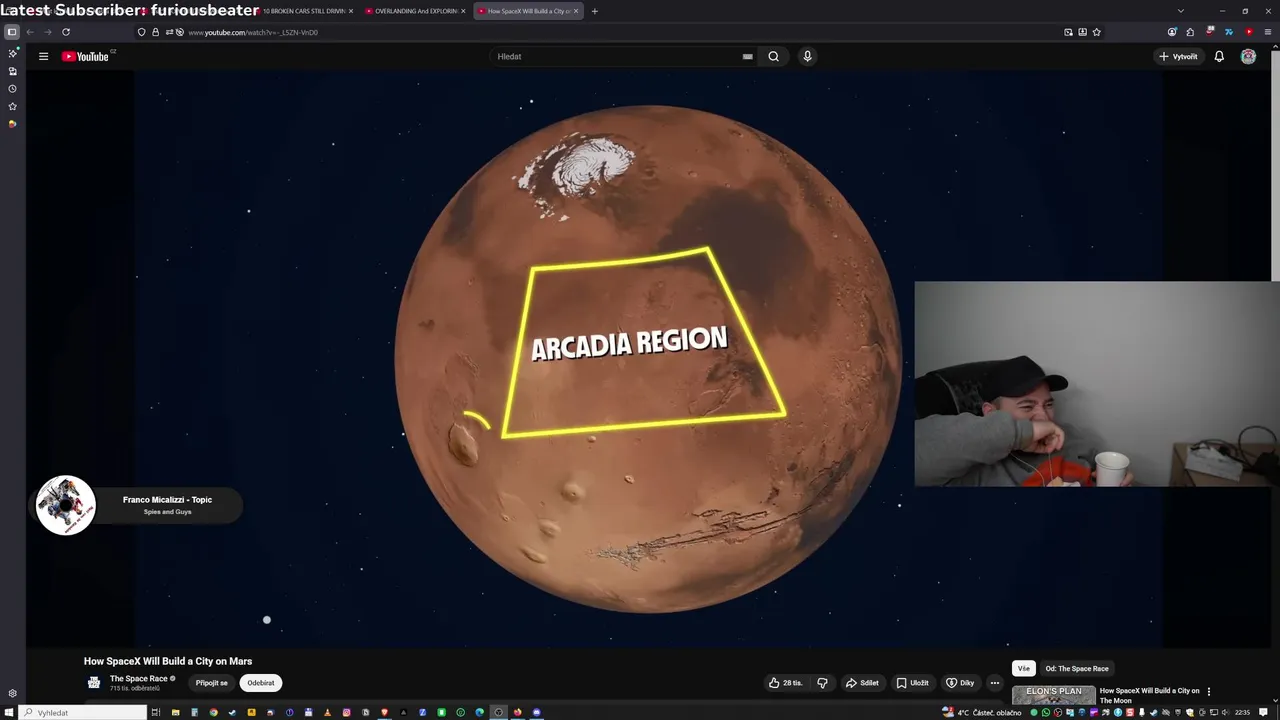Viewport: 1280px width, 720px height.
Task: Open sidebar settings gear icon
Action: [12, 693]
